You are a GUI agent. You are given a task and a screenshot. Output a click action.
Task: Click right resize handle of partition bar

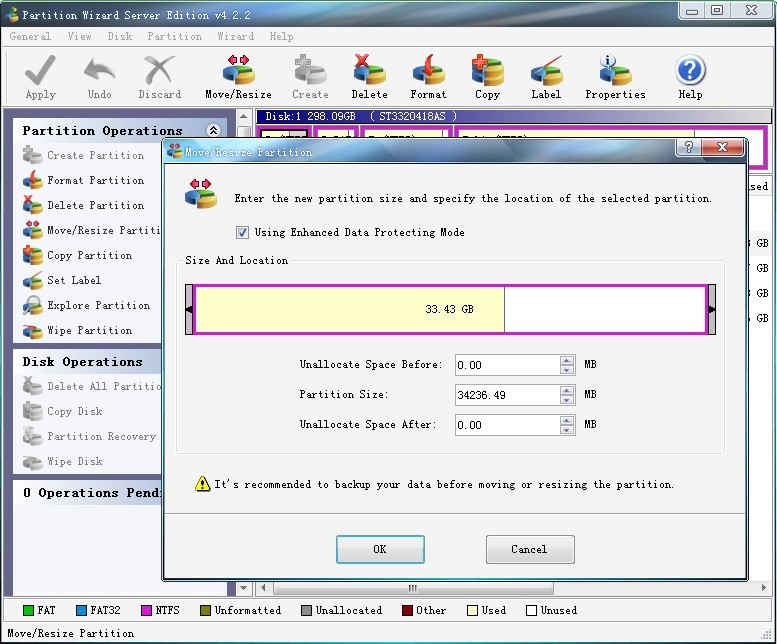(x=712, y=309)
